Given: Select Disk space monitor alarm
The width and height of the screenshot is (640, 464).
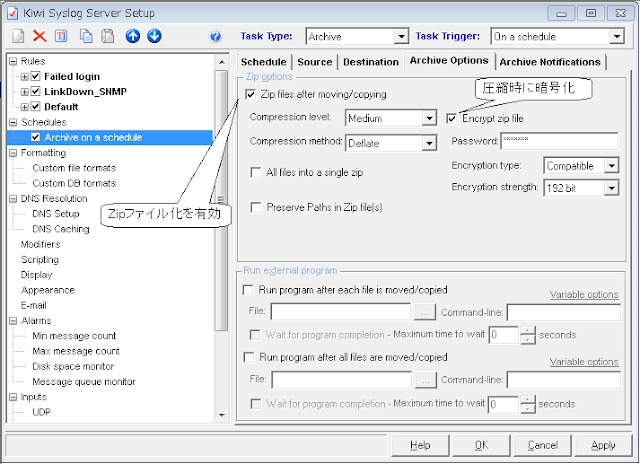Looking at the screenshot, I should coord(73,366).
